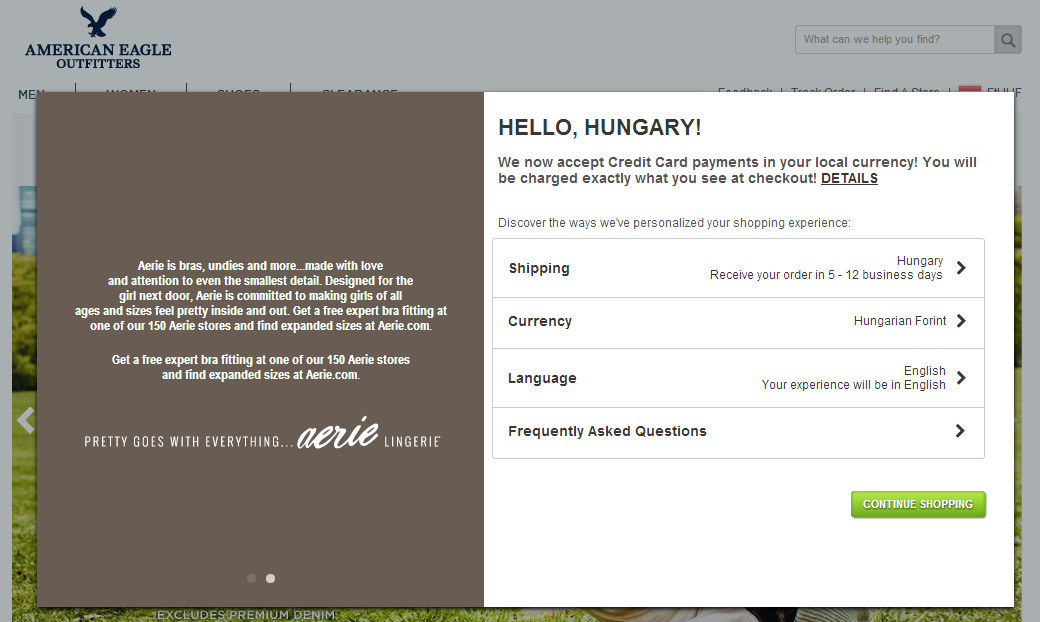Click the Currency row chevron arrow
The image size is (1040, 622).
(960, 321)
